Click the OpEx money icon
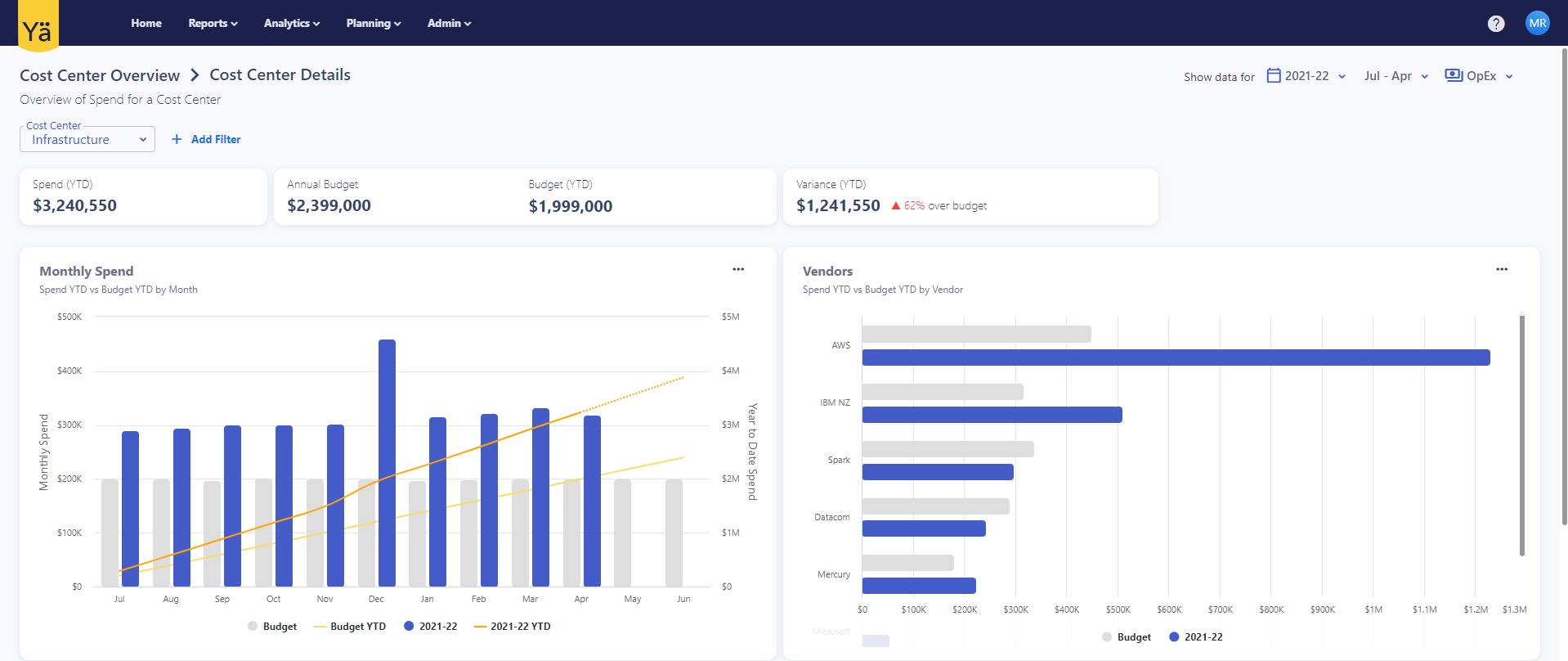1568x661 pixels. tap(1453, 75)
